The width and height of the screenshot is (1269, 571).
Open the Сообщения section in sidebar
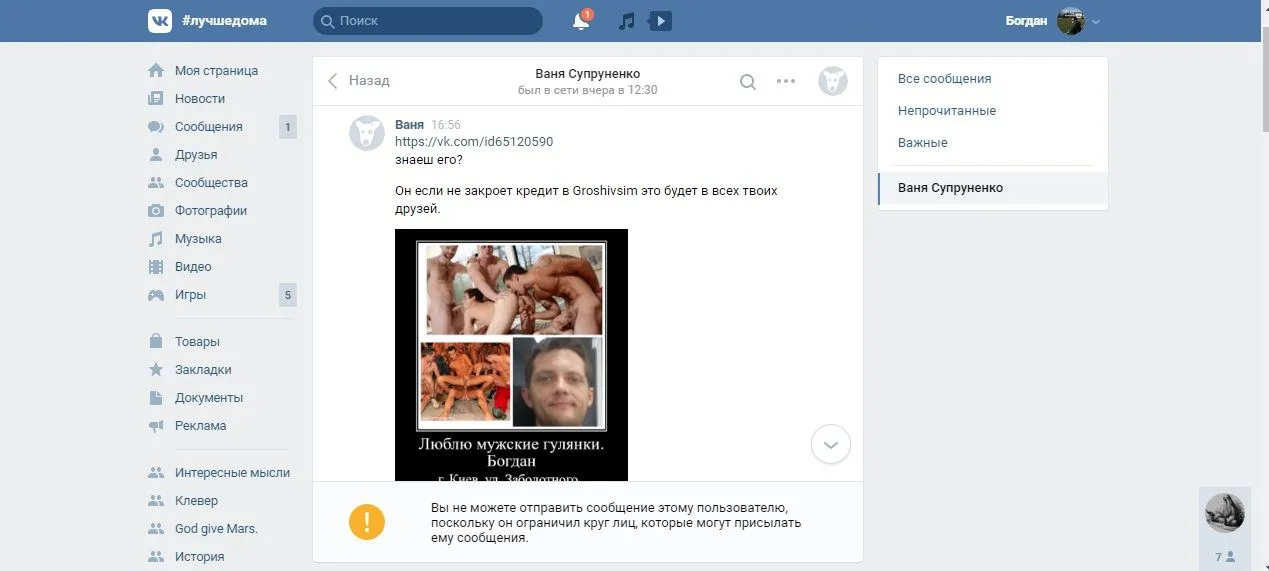[x=208, y=127]
